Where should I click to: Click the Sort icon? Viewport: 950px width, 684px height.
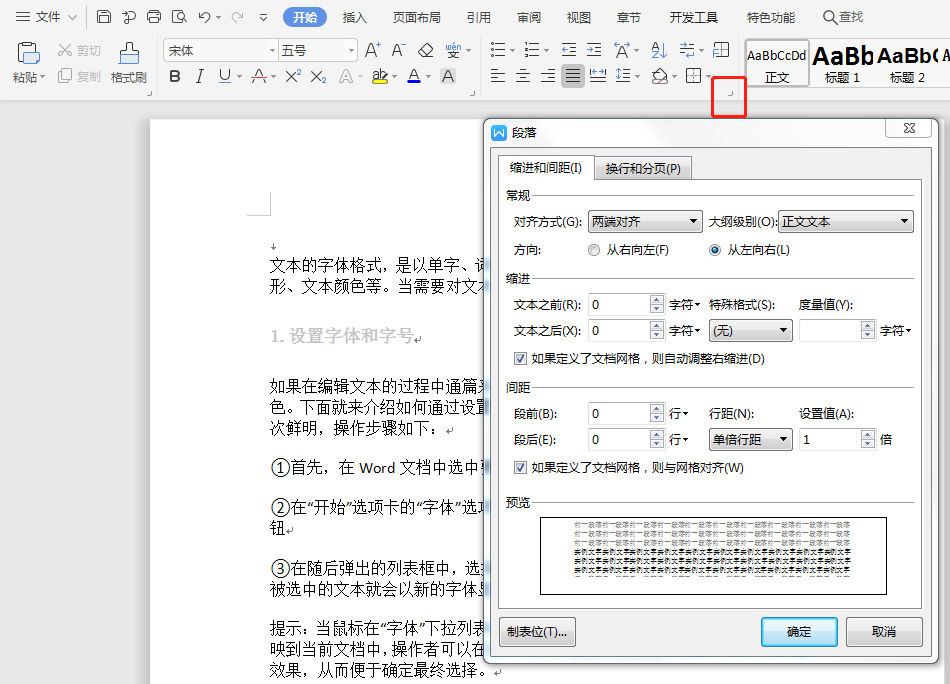[659, 50]
